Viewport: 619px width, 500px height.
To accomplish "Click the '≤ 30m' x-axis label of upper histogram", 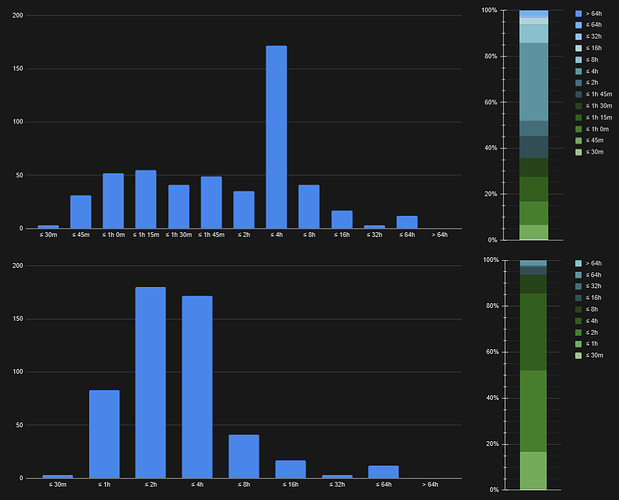I will coord(48,235).
